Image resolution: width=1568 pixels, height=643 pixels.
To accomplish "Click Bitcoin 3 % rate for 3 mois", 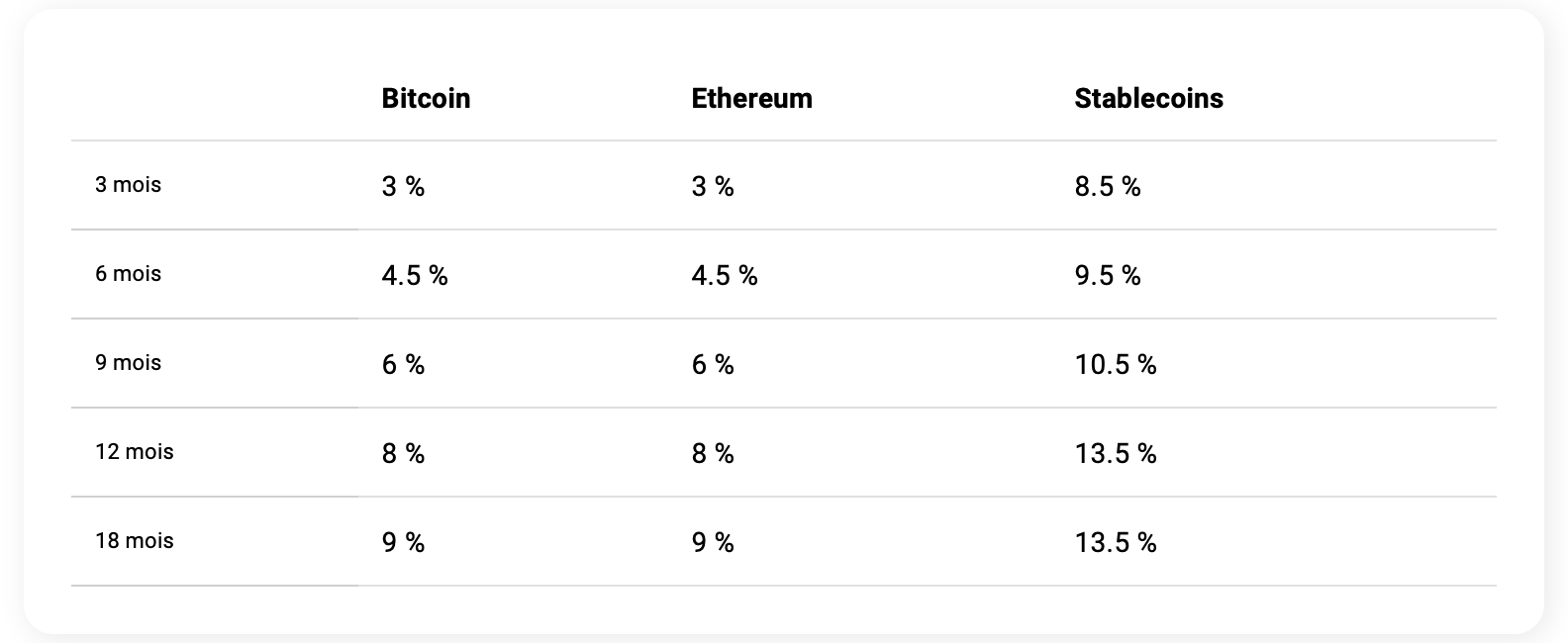I will (403, 186).
